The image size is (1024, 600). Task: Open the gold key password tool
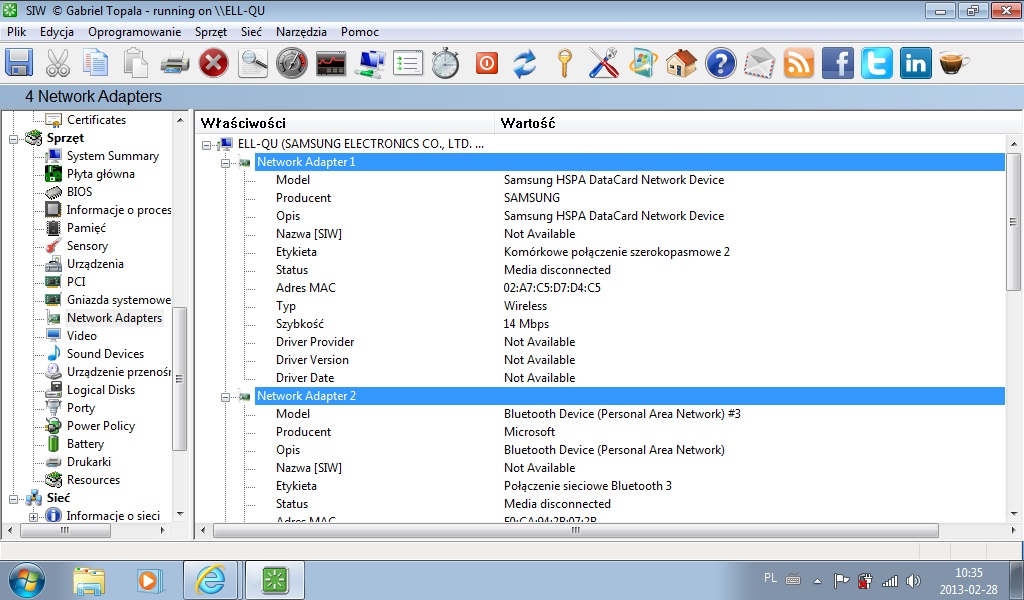564,63
